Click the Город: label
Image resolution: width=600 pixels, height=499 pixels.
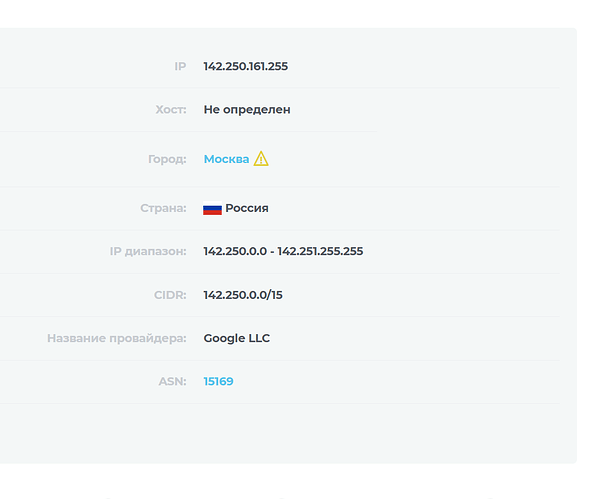point(167,159)
